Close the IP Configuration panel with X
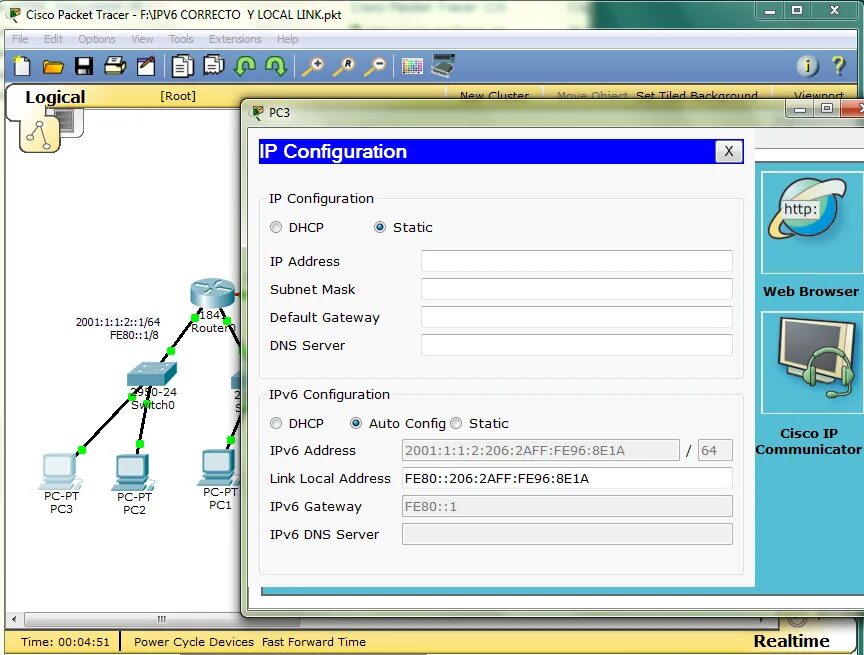 (x=728, y=151)
